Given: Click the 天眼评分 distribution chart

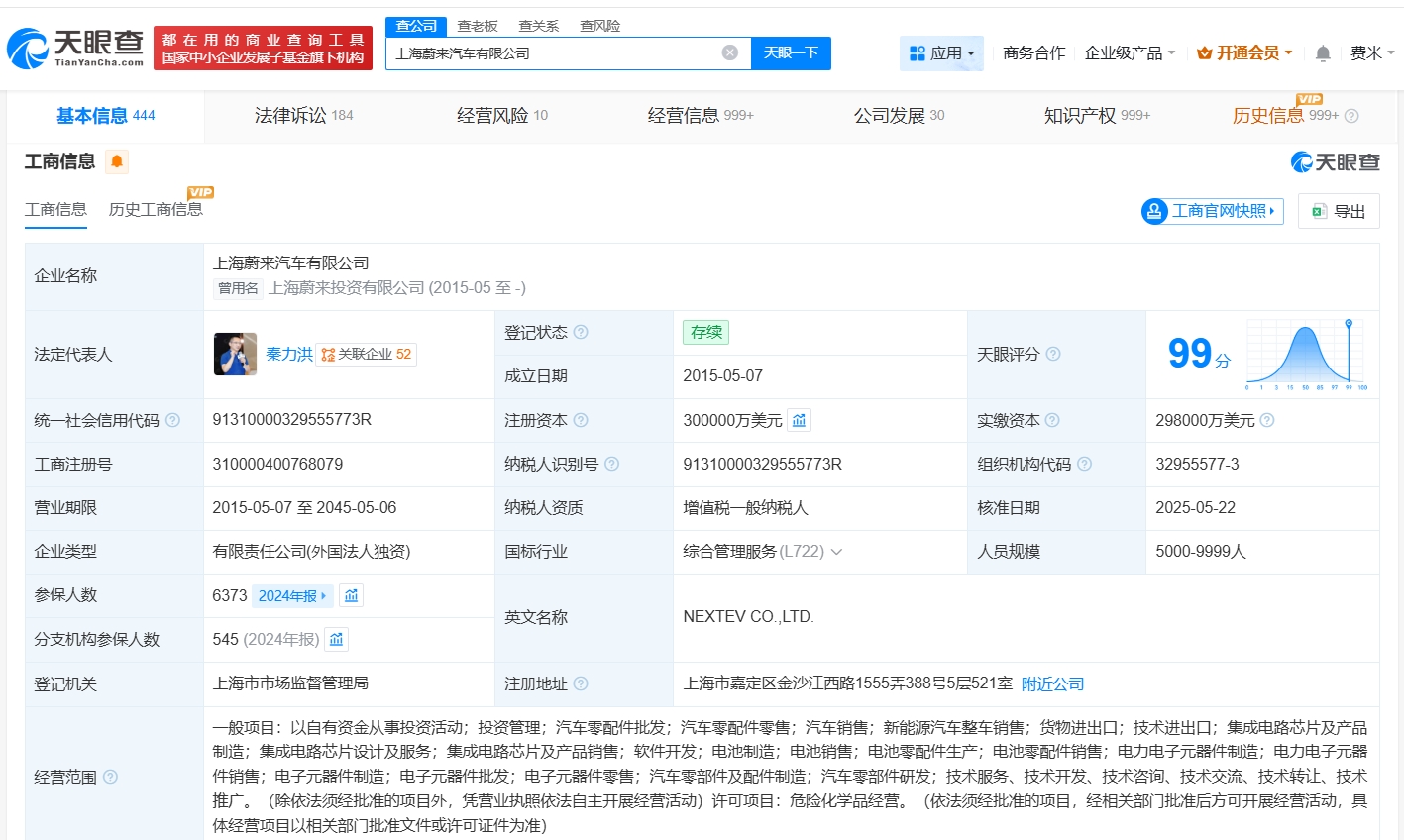Looking at the screenshot, I should pyautogui.click(x=1307, y=354).
